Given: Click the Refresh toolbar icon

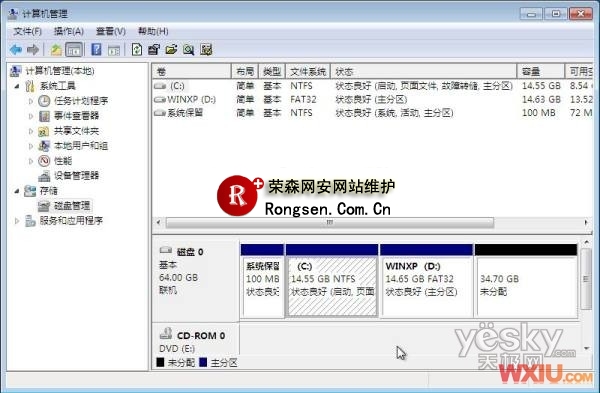Looking at the screenshot, I should point(137,50).
